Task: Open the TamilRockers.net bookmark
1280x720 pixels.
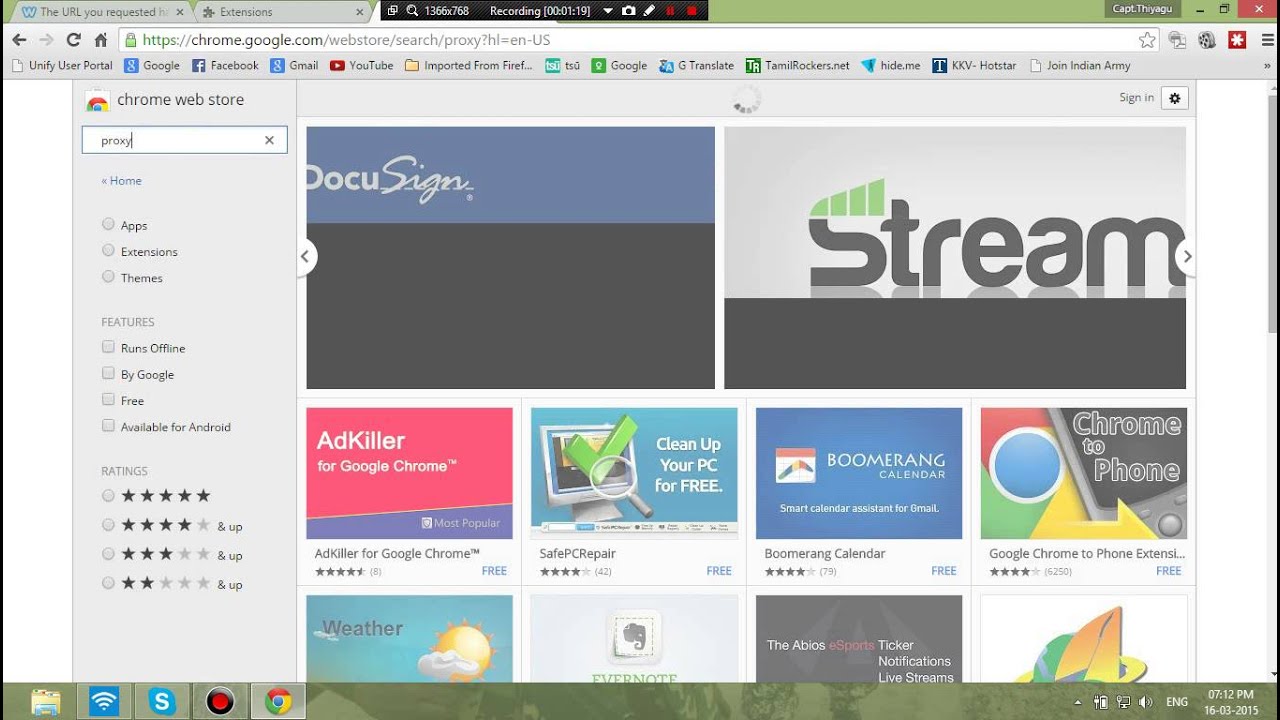Action: click(x=797, y=65)
